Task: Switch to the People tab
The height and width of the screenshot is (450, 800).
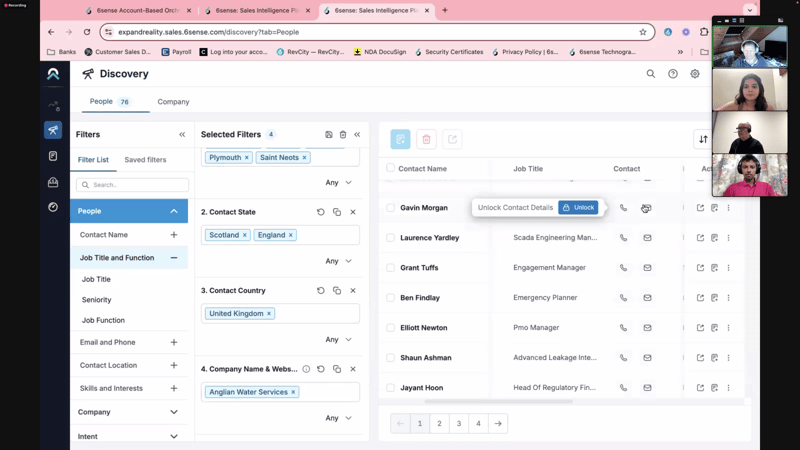Action: (115, 102)
